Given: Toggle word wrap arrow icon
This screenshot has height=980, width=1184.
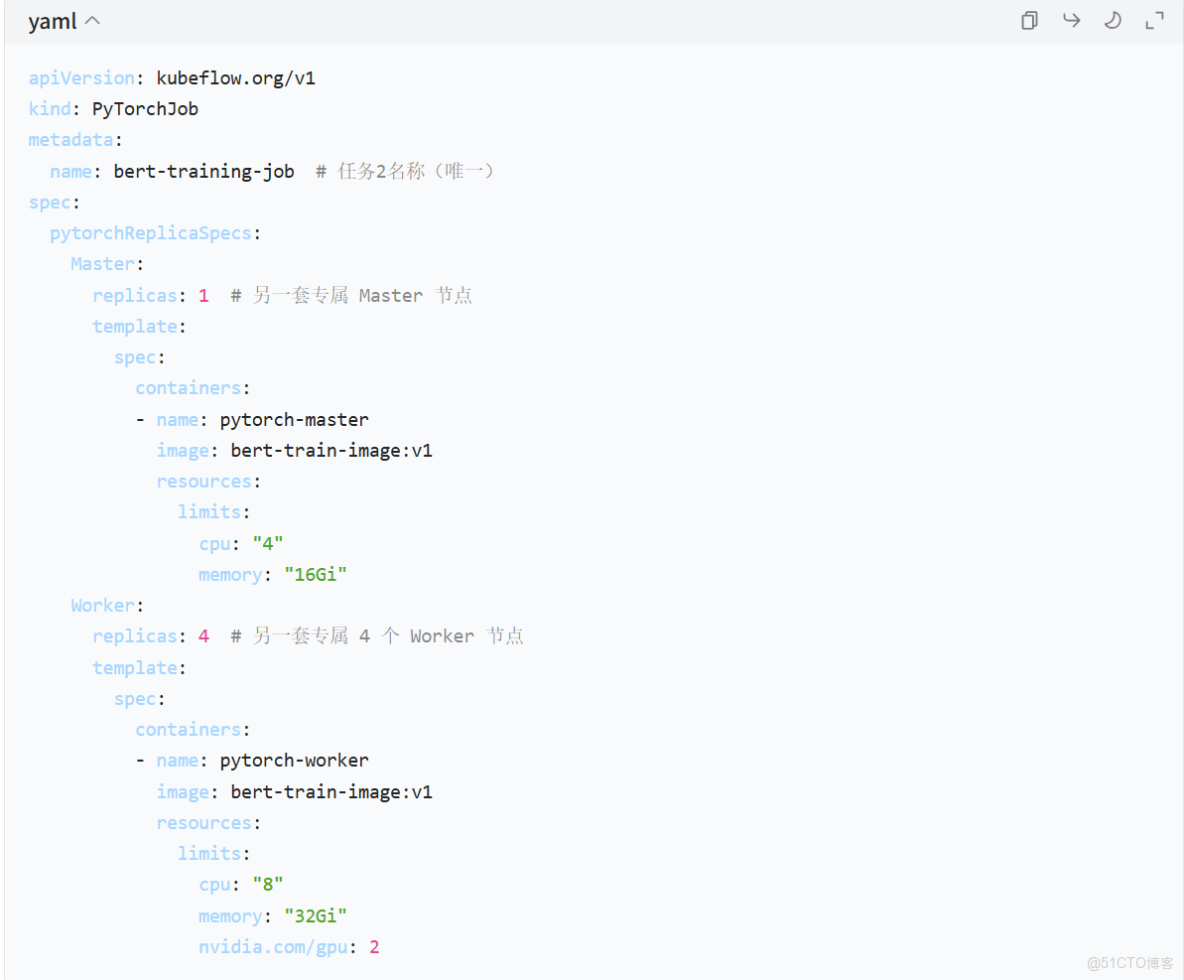Looking at the screenshot, I should 1071,20.
